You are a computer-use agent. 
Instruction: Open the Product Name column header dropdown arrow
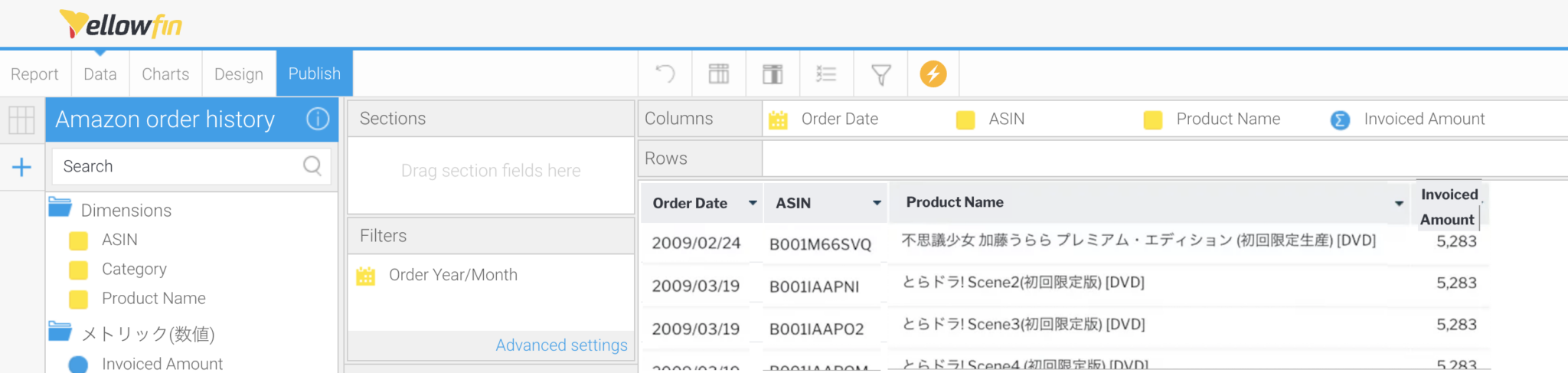[1399, 204]
